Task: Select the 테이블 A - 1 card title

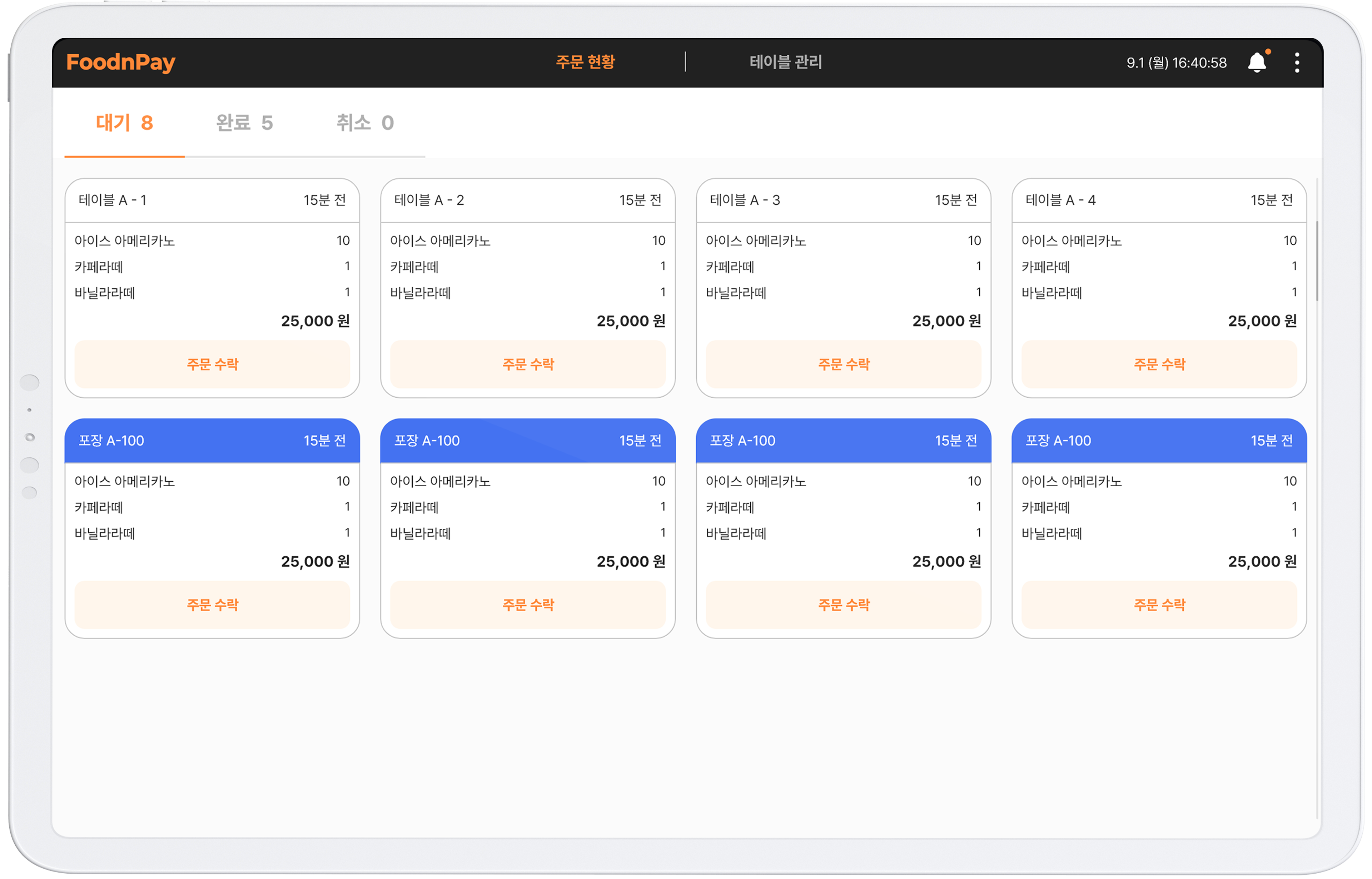Action: coord(113,200)
